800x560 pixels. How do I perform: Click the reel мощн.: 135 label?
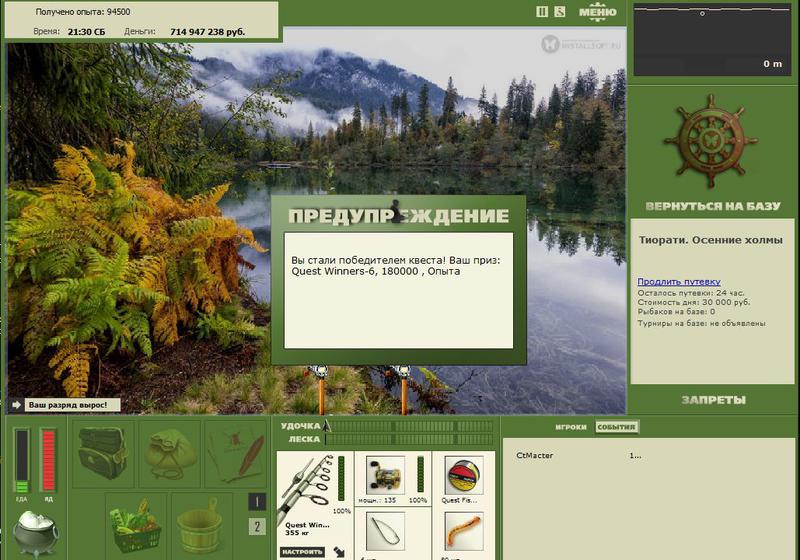[x=377, y=500]
